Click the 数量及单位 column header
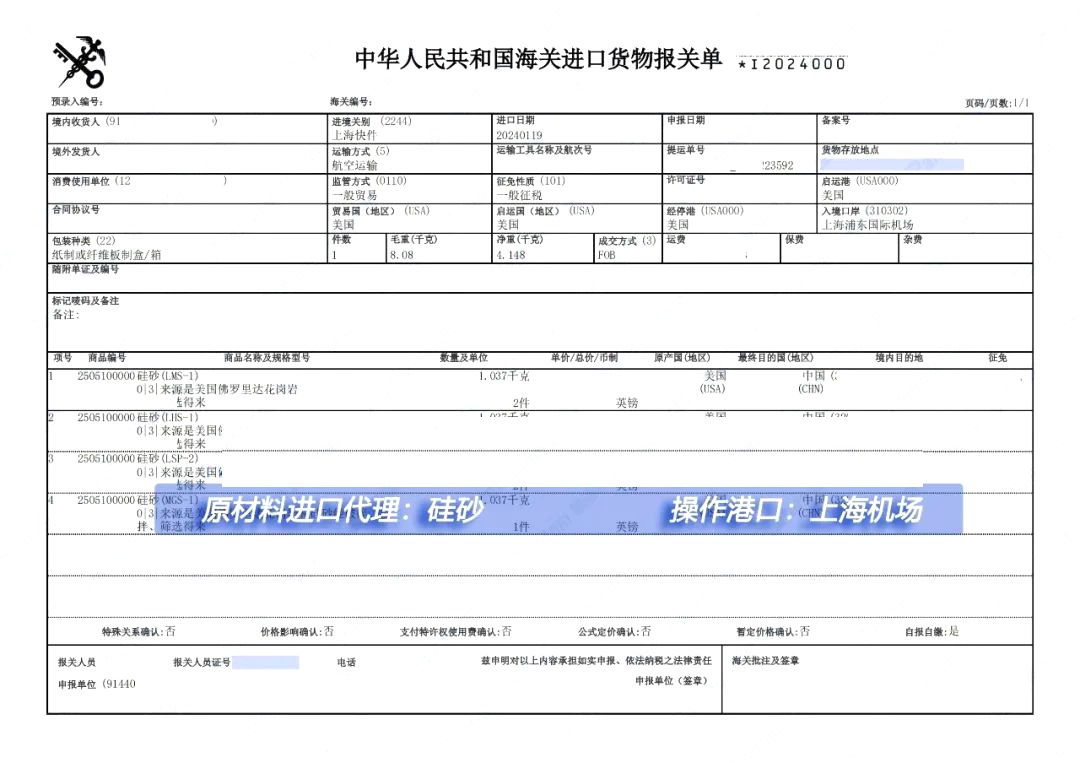Image resolution: width=1080 pixels, height=763 pixels. tap(464, 358)
